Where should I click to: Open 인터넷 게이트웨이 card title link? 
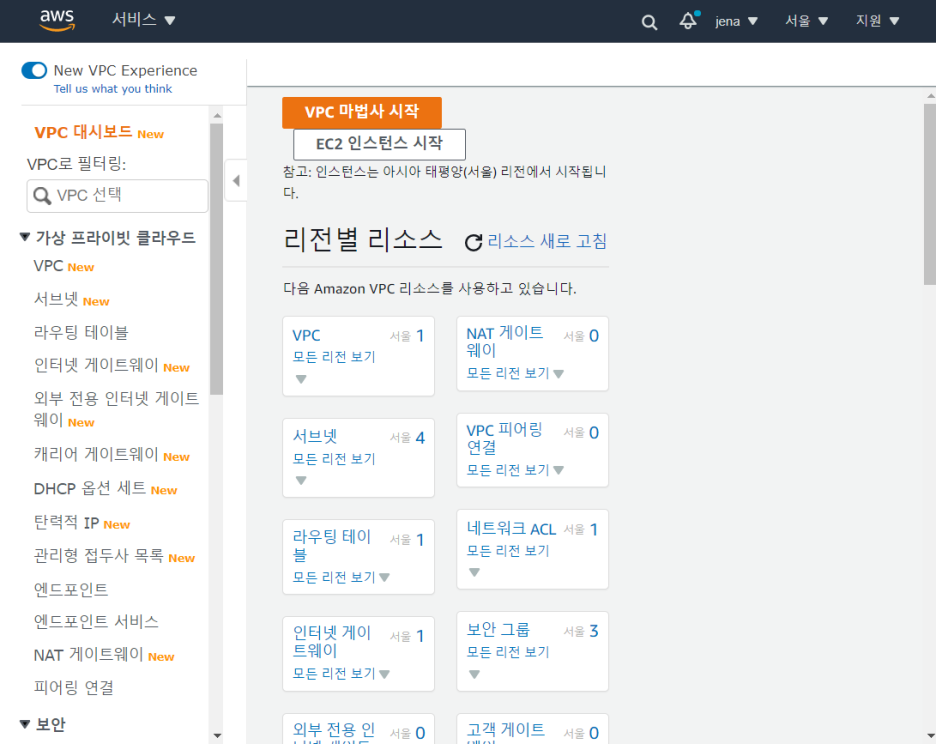332,642
